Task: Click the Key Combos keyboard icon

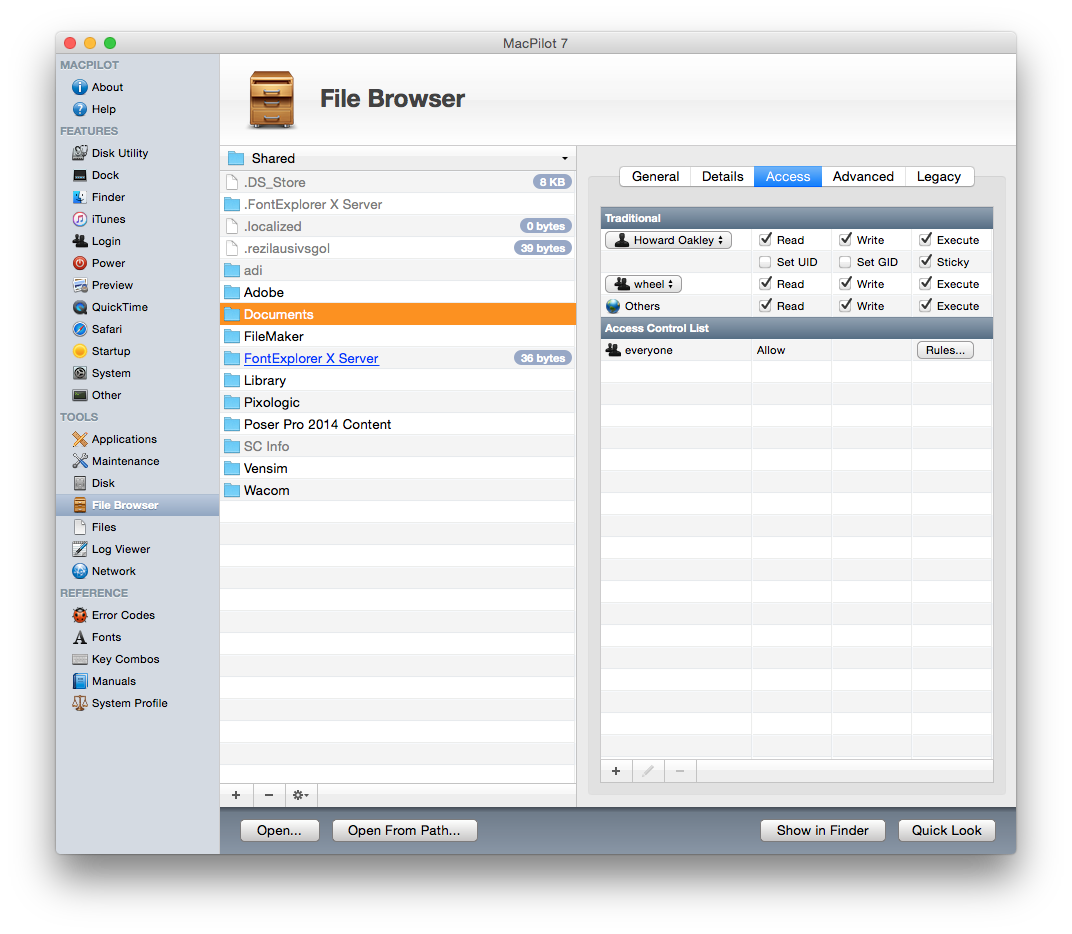Action: pos(80,659)
